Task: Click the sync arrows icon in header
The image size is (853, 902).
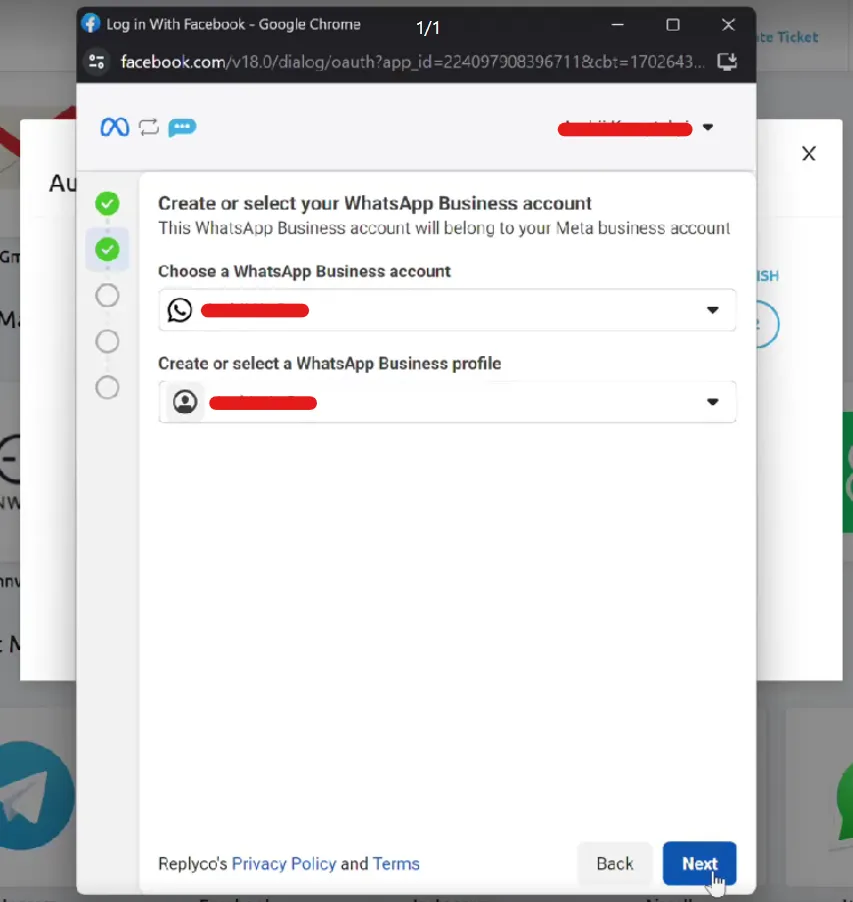Action: click(148, 127)
